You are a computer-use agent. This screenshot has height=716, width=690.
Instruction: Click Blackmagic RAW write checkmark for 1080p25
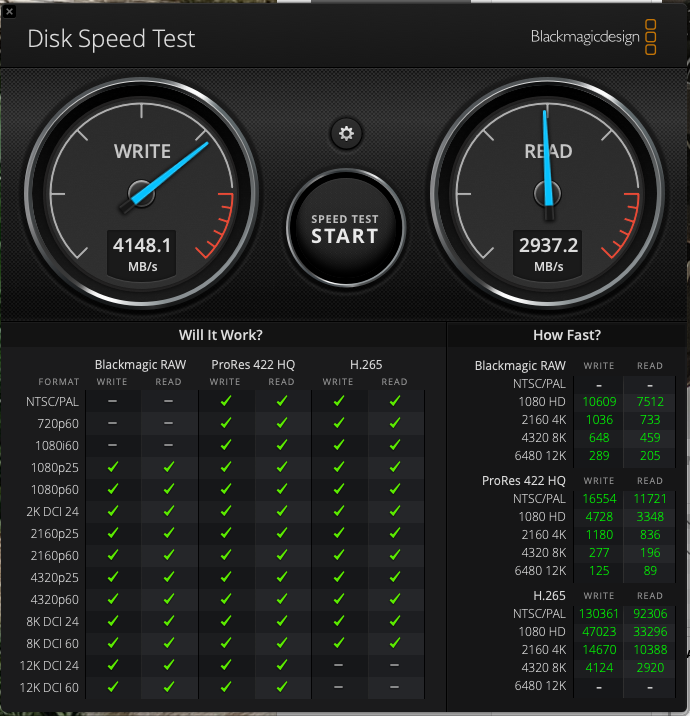click(112, 467)
